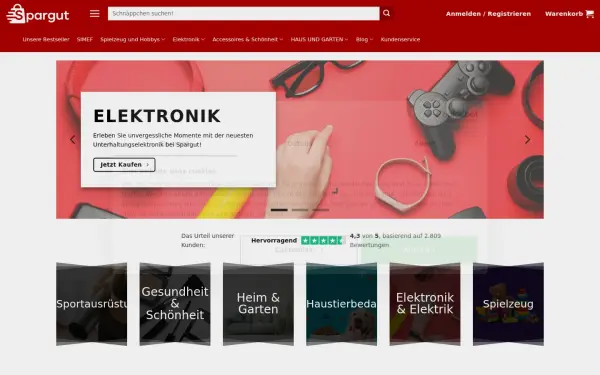The height and width of the screenshot is (375, 600).
Task: Click the Jetzt Kaufen button
Action: pyautogui.click(x=124, y=165)
